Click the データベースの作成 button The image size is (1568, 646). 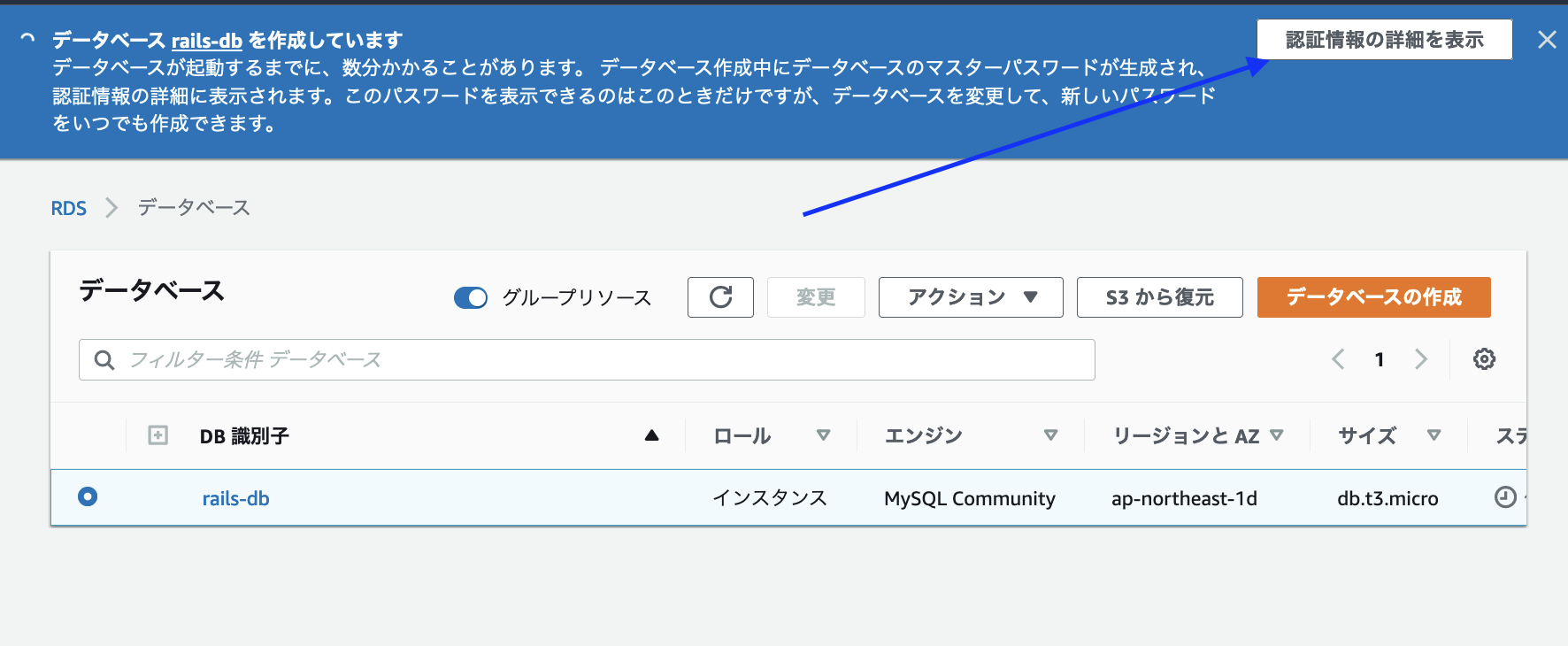[x=1374, y=297]
